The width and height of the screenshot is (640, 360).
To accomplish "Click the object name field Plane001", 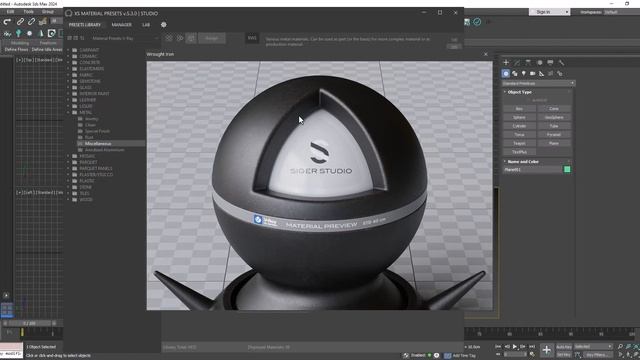I will click(x=532, y=169).
